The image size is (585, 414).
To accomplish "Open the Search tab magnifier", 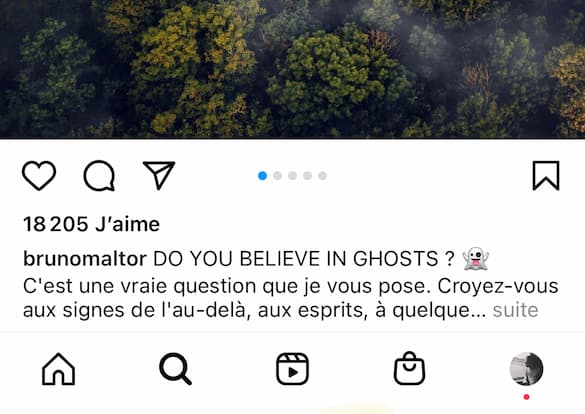I will coord(175,369).
